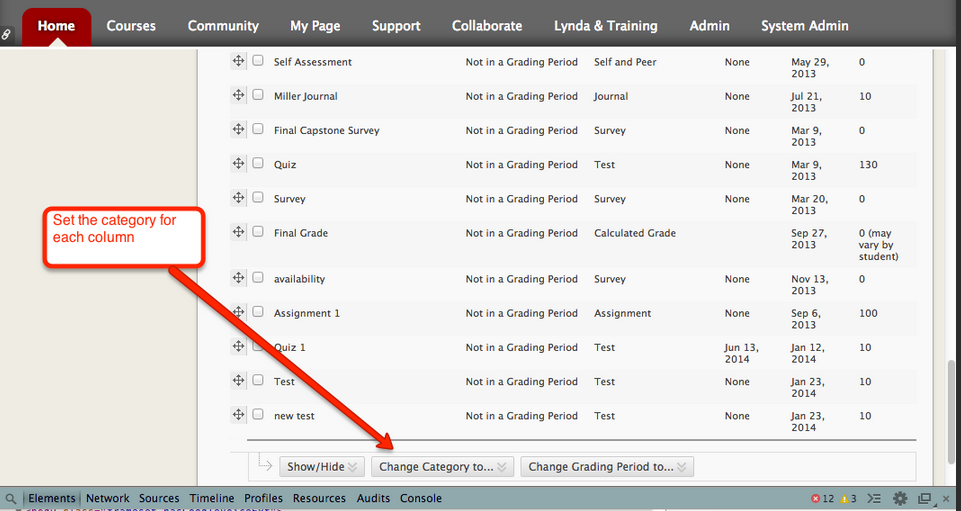Check the Assignment 1 checkbox
The image size is (961, 511).
258,311
